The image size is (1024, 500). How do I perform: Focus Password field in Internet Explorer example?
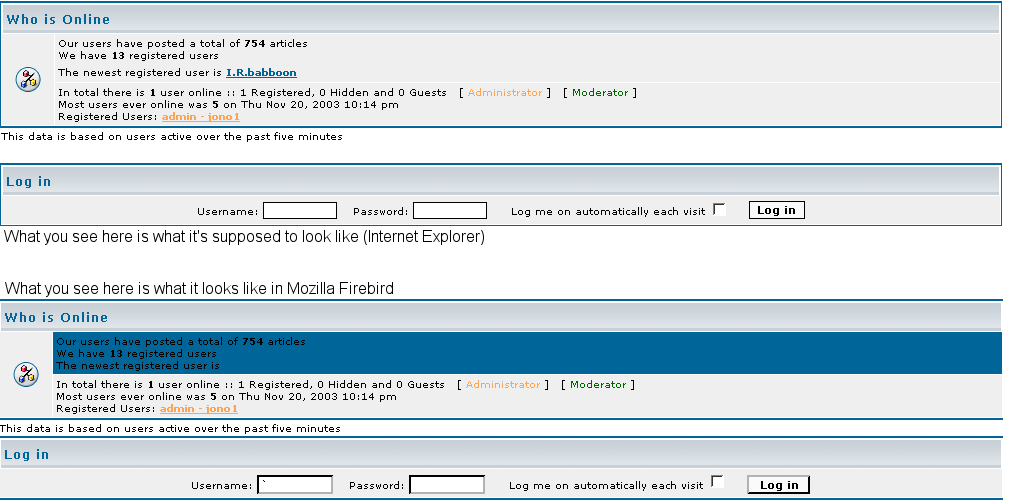click(x=450, y=211)
